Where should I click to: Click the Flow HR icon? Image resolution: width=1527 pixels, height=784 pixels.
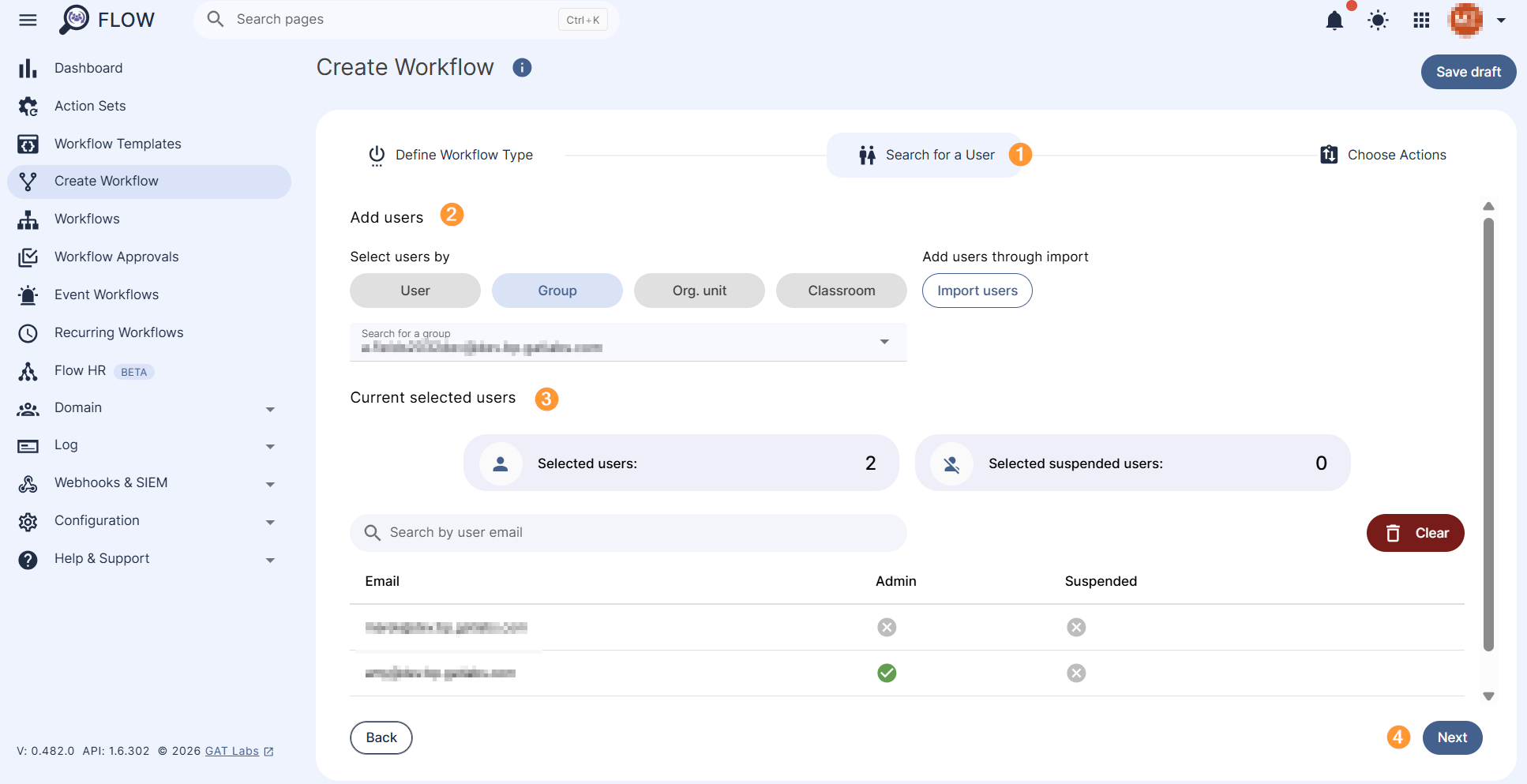[x=28, y=371]
